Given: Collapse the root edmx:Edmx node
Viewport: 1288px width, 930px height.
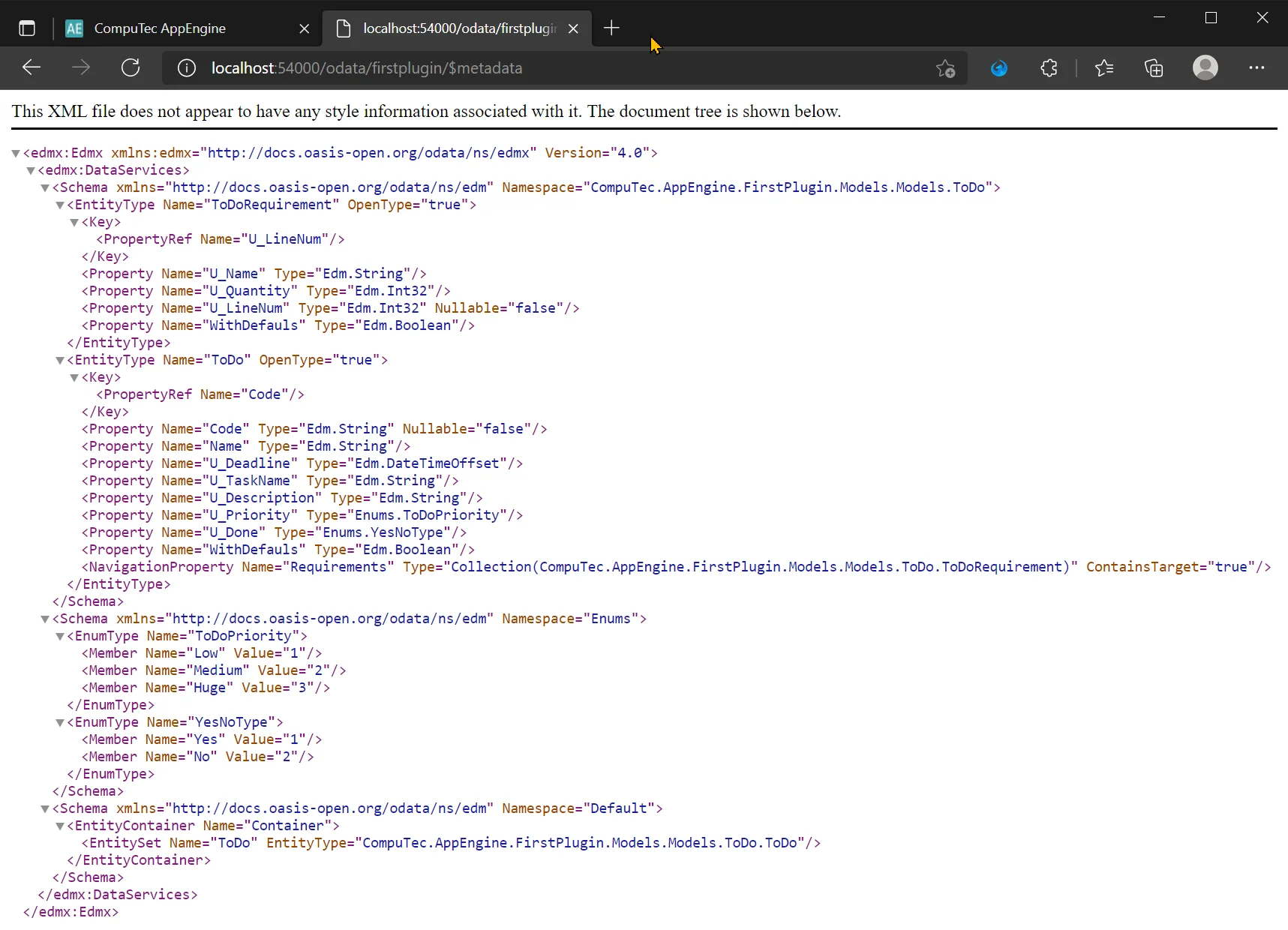Looking at the screenshot, I should (16, 153).
